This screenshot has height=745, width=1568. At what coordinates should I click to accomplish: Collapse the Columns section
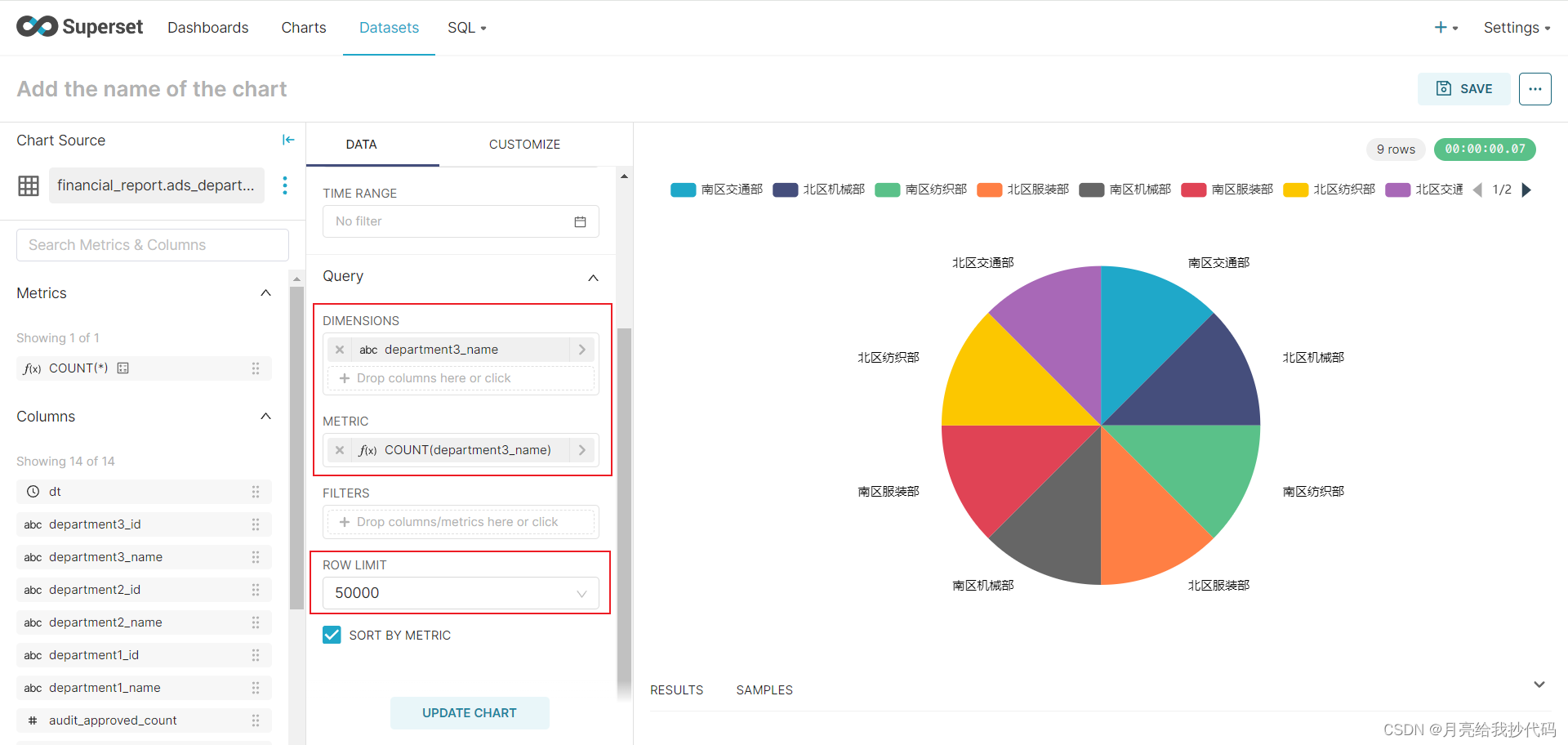tap(265, 417)
